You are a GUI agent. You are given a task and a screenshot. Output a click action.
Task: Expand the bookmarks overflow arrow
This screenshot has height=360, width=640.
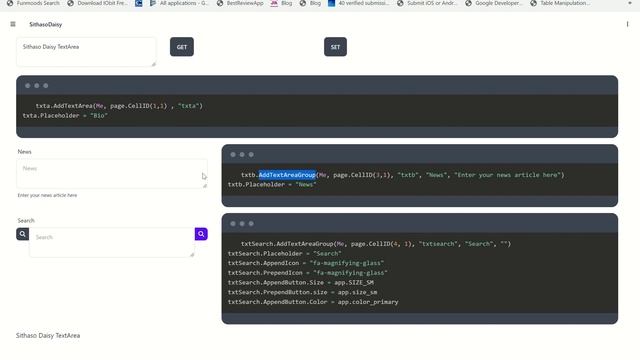pyautogui.click(x=630, y=3)
